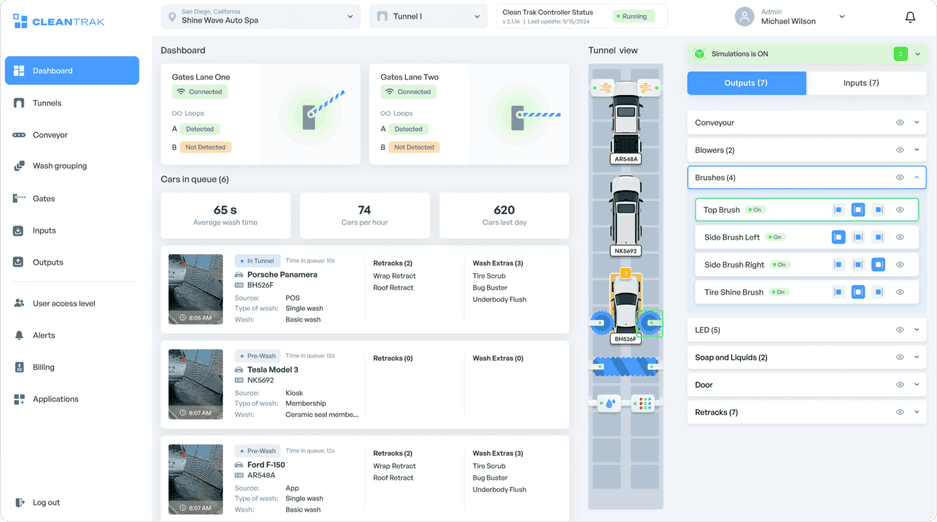Open the Billing section
Image resolution: width=937 pixels, height=522 pixels.
click(43, 367)
